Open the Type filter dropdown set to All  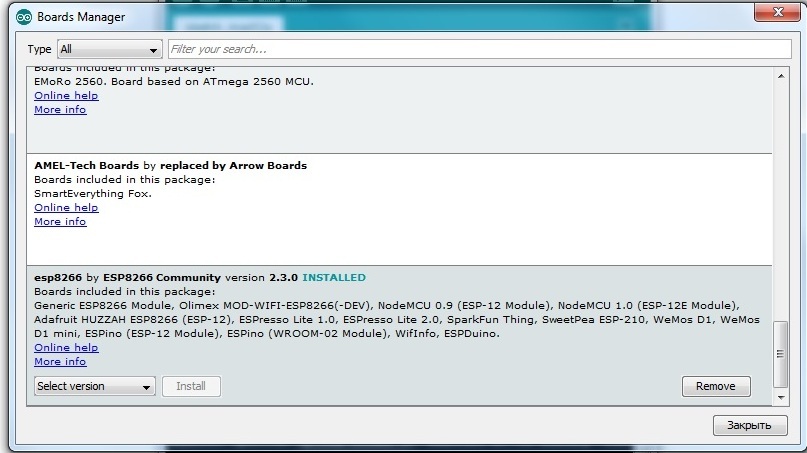(x=110, y=49)
